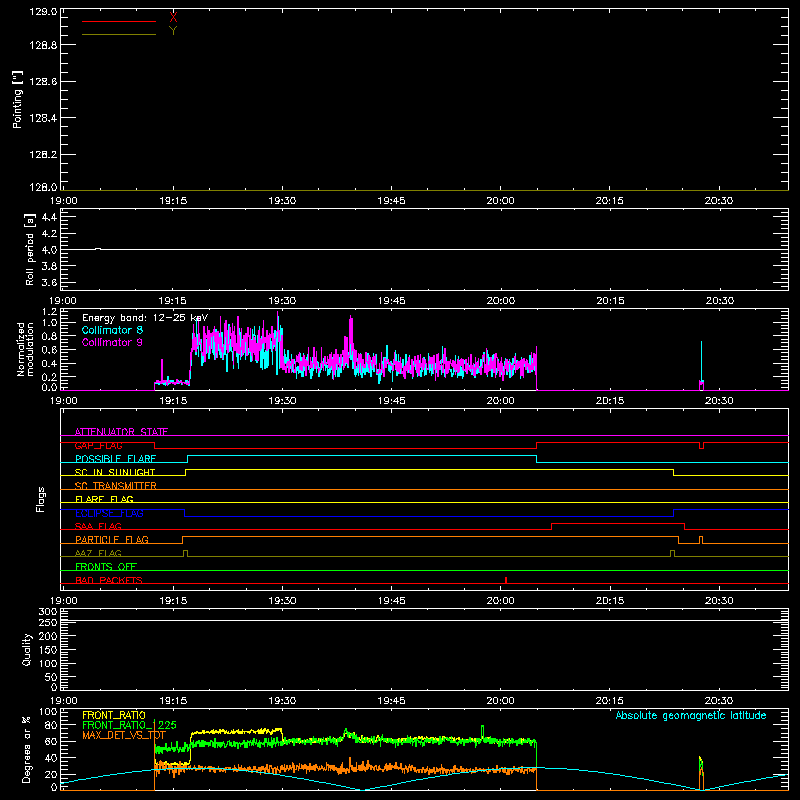Click the magenta 'Collimator 9' legend label
The image size is (800, 800).
(112, 342)
